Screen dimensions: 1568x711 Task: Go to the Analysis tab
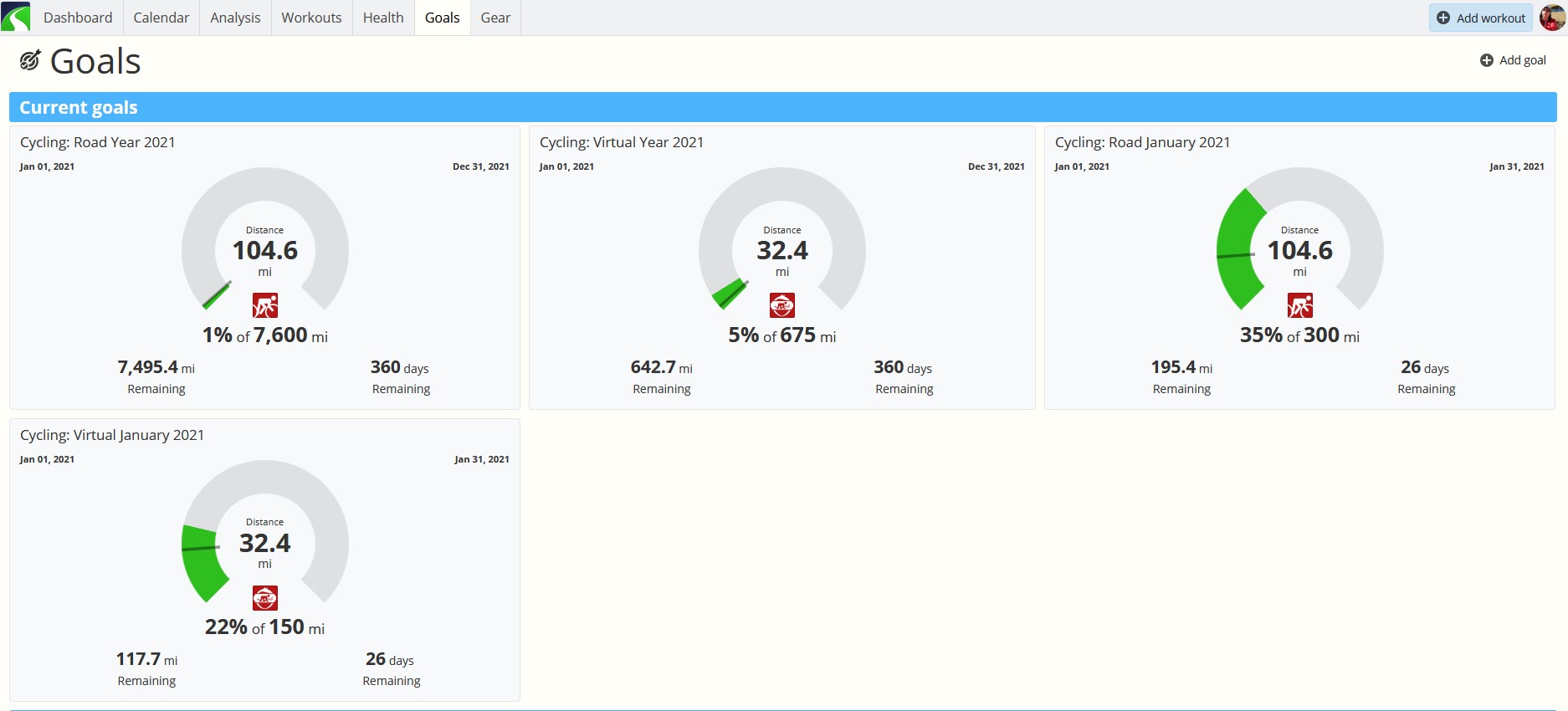(235, 18)
